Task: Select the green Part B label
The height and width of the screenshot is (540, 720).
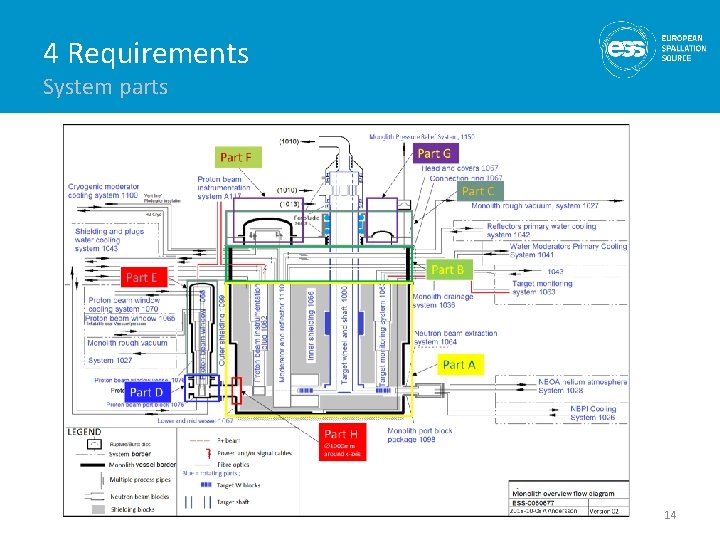Action: 448,270
